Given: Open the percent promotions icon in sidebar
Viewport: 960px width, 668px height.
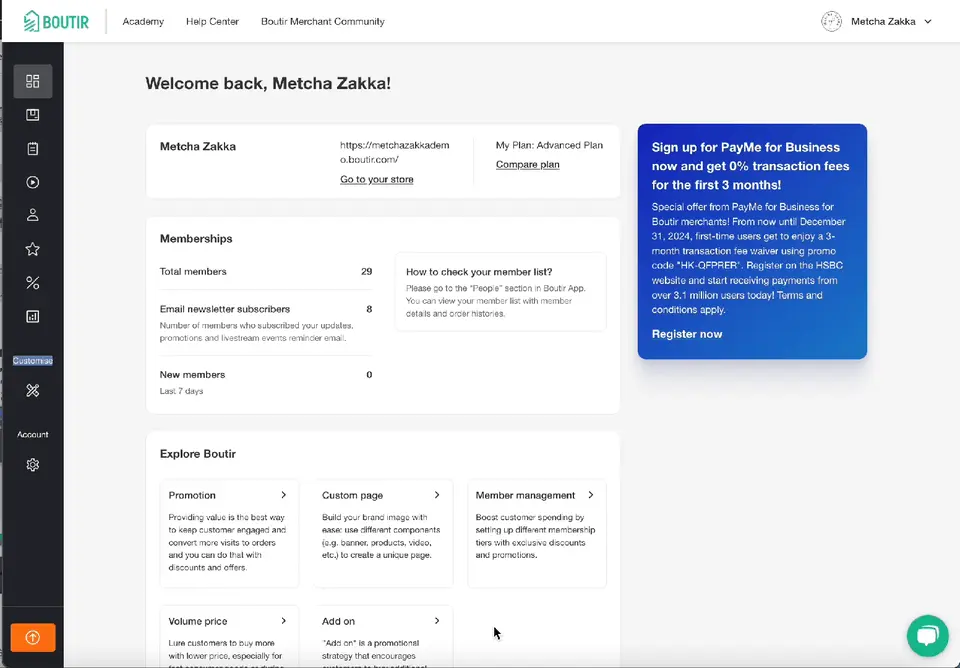Looking at the screenshot, I should tap(32, 282).
